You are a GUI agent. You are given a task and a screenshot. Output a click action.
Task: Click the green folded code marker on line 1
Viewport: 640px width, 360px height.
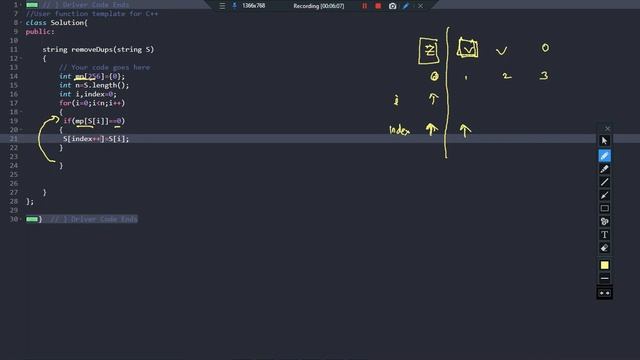(x=32, y=5)
